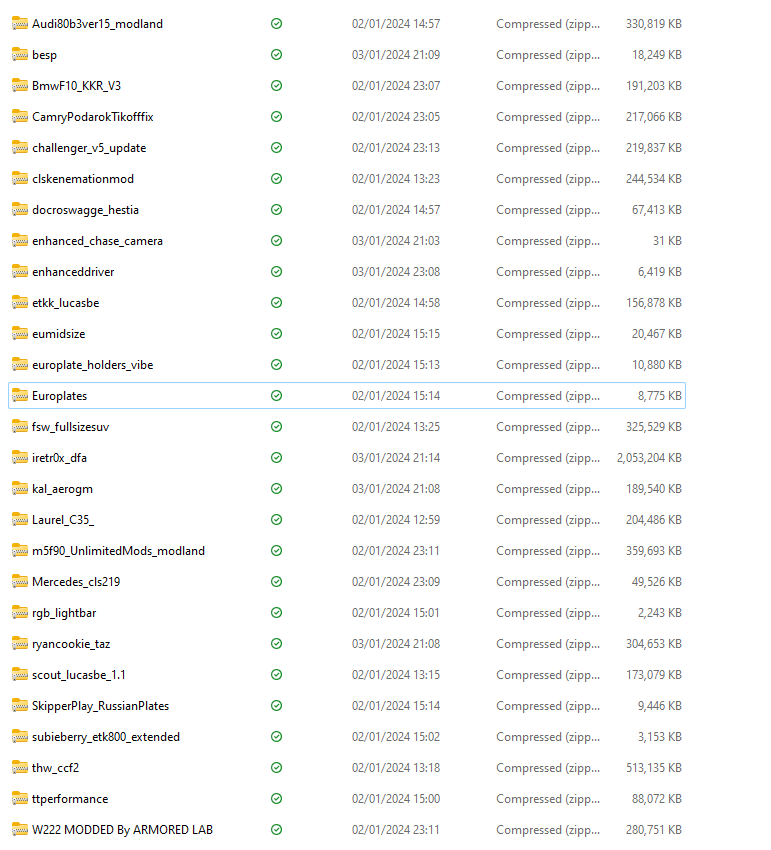Viewport: 771px width, 850px height.
Task: Click the sync status icon for rgb_lightbar
Action: 277,612
